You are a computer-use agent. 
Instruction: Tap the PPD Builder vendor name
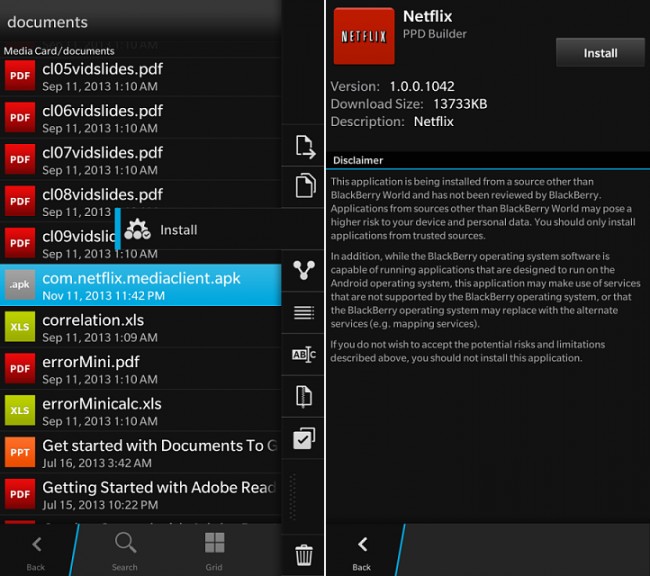pyautogui.click(x=434, y=34)
